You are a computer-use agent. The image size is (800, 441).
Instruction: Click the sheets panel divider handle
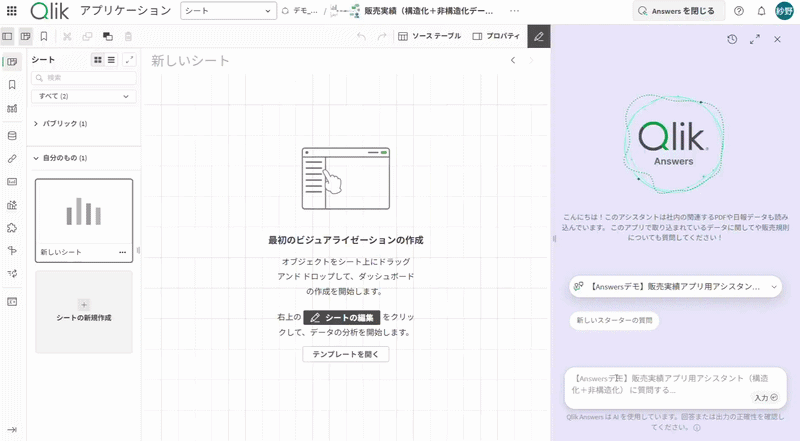pyautogui.click(x=138, y=250)
